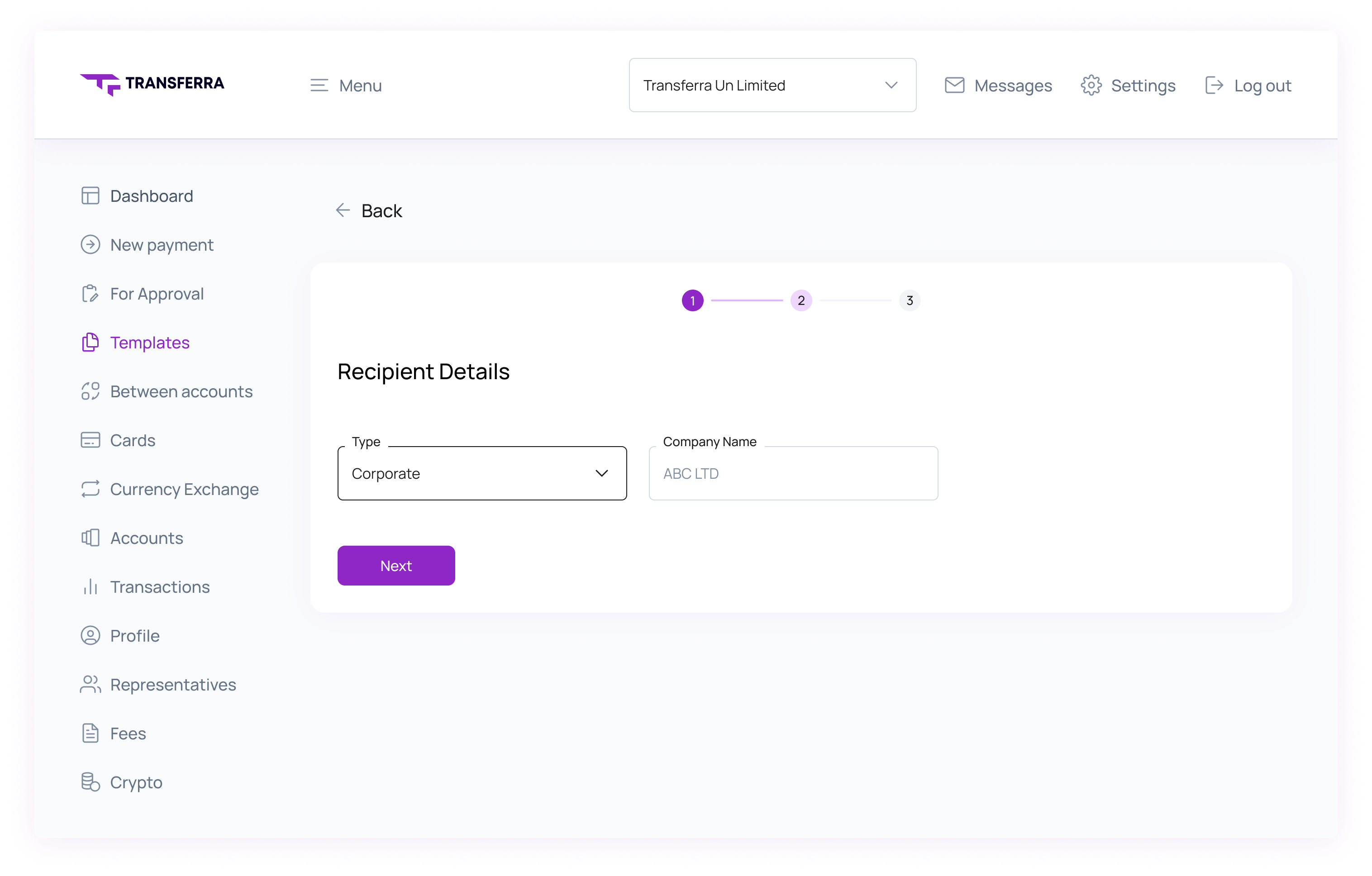Click step 1 in the progress indicator
Viewport: 1372px width, 876px height.
(692, 300)
